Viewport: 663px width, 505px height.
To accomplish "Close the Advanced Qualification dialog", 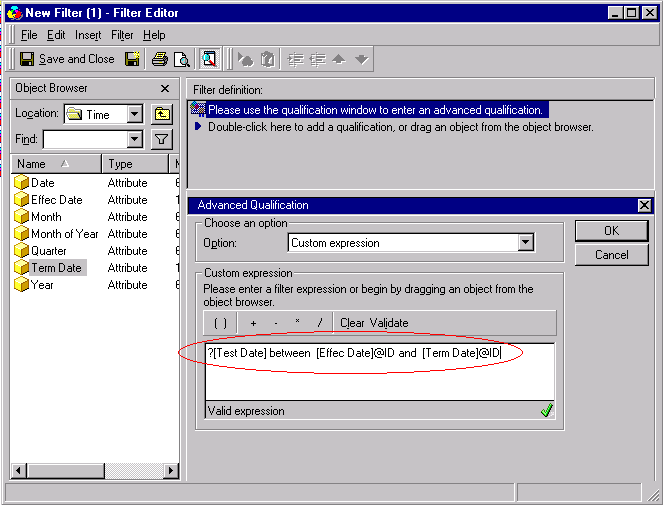I will tap(644, 206).
